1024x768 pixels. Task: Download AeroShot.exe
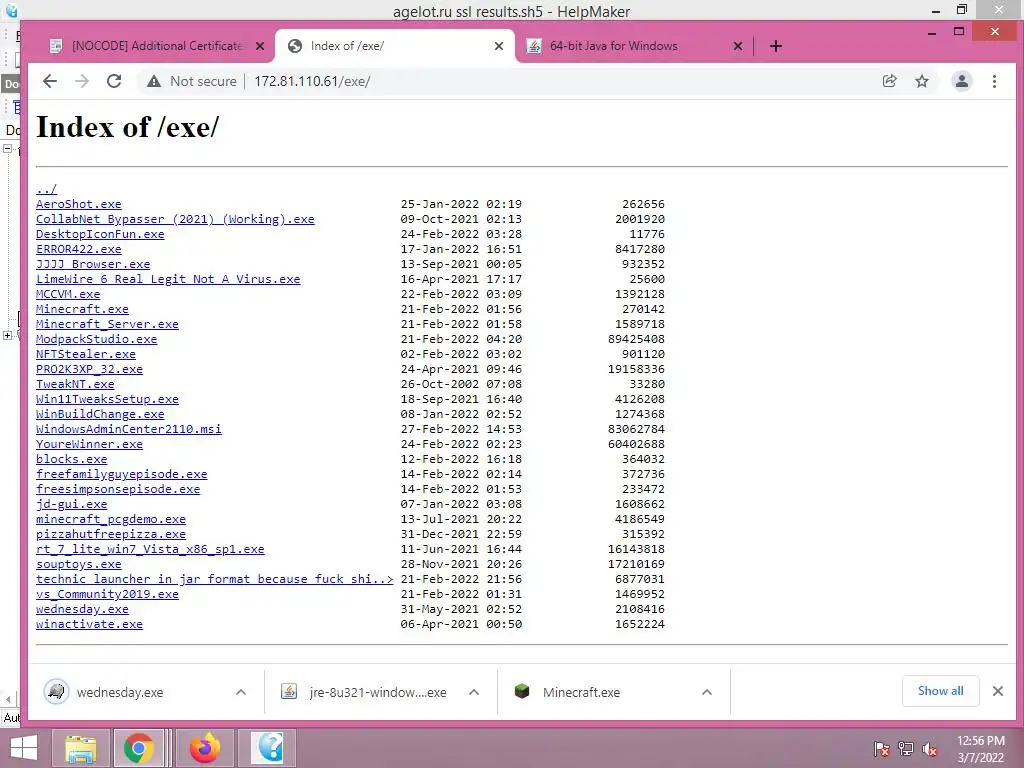tap(78, 204)
